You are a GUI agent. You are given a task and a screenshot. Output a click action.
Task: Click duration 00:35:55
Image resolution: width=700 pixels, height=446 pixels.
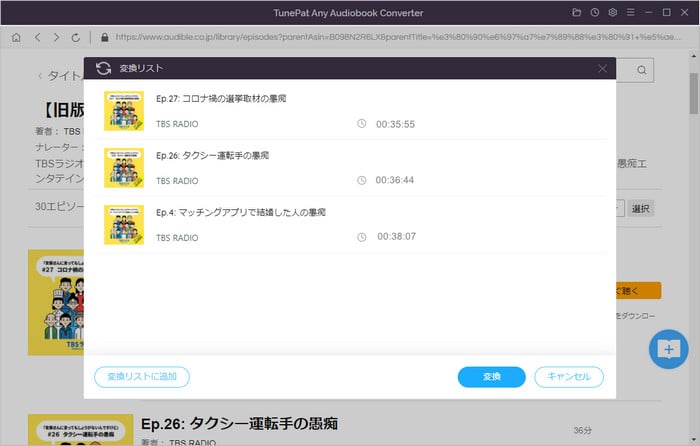tap(395, 124)
